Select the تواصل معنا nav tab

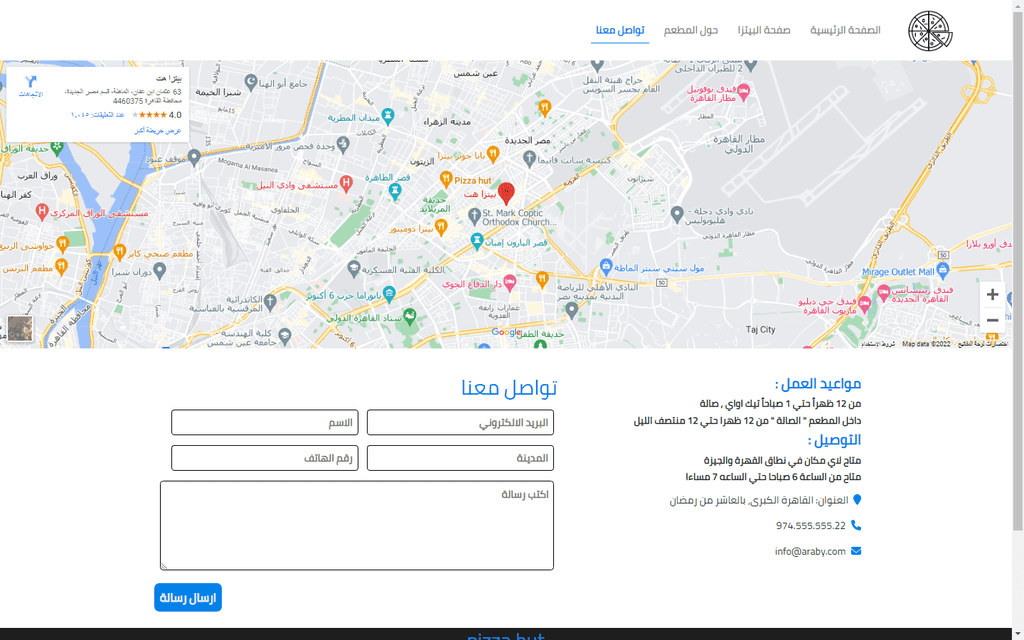(x=620, y=30)
